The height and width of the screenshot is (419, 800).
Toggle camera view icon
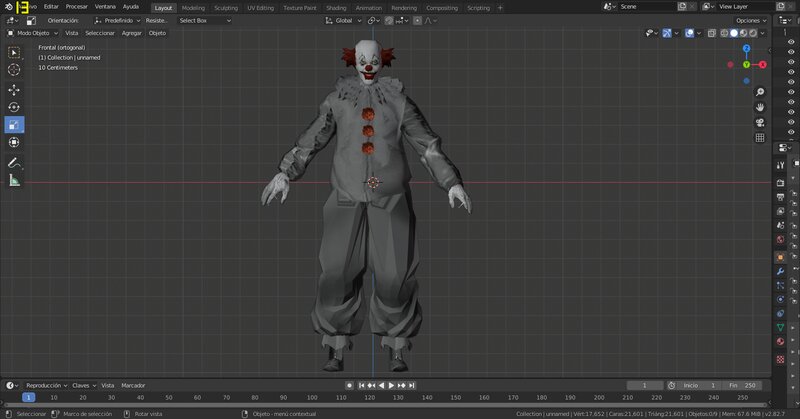[760, 122]
